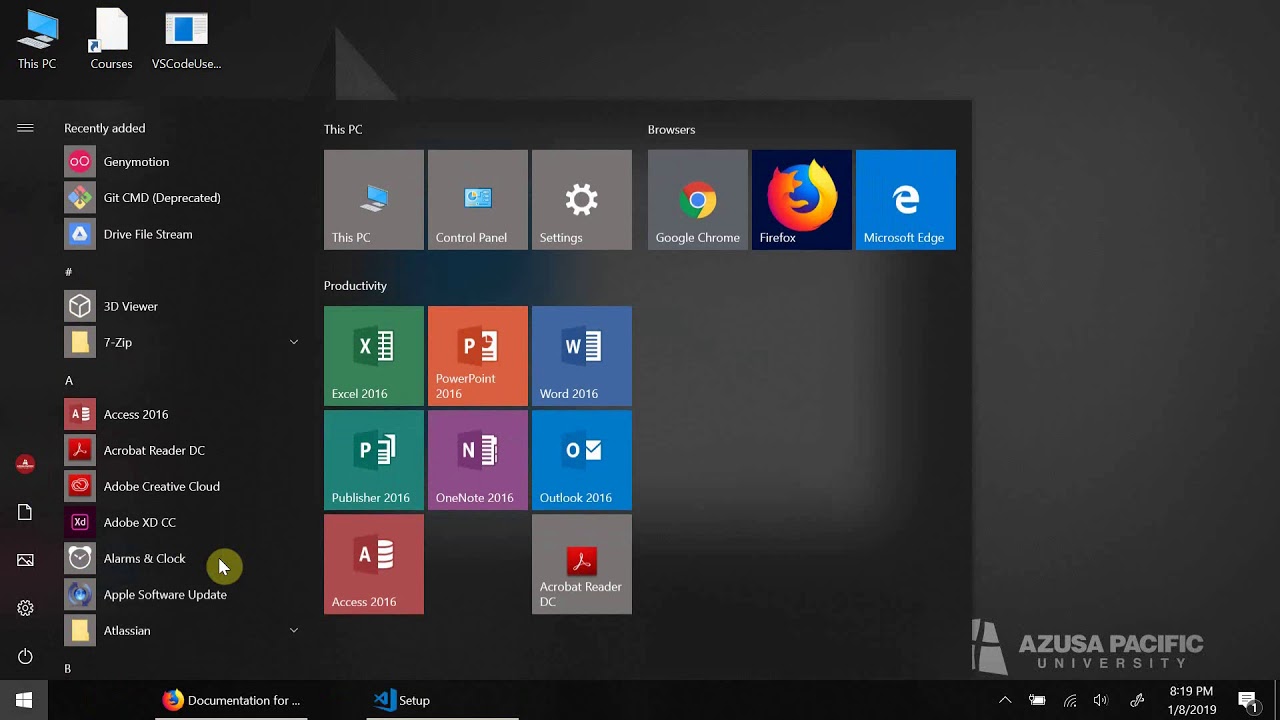Select the Courses desktop shortcut

tap(111, 40)
